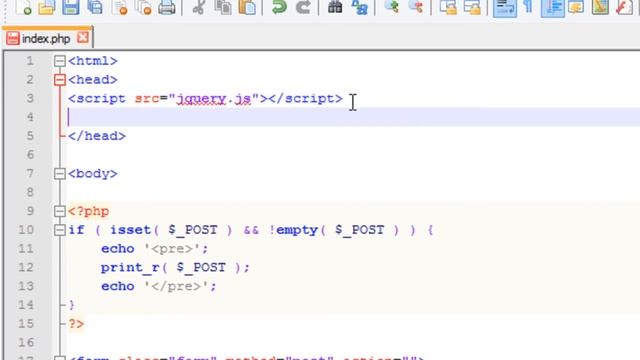640x360 pixels.
Task: Click the Paste clipboard icon
Action: pos(247,7)
